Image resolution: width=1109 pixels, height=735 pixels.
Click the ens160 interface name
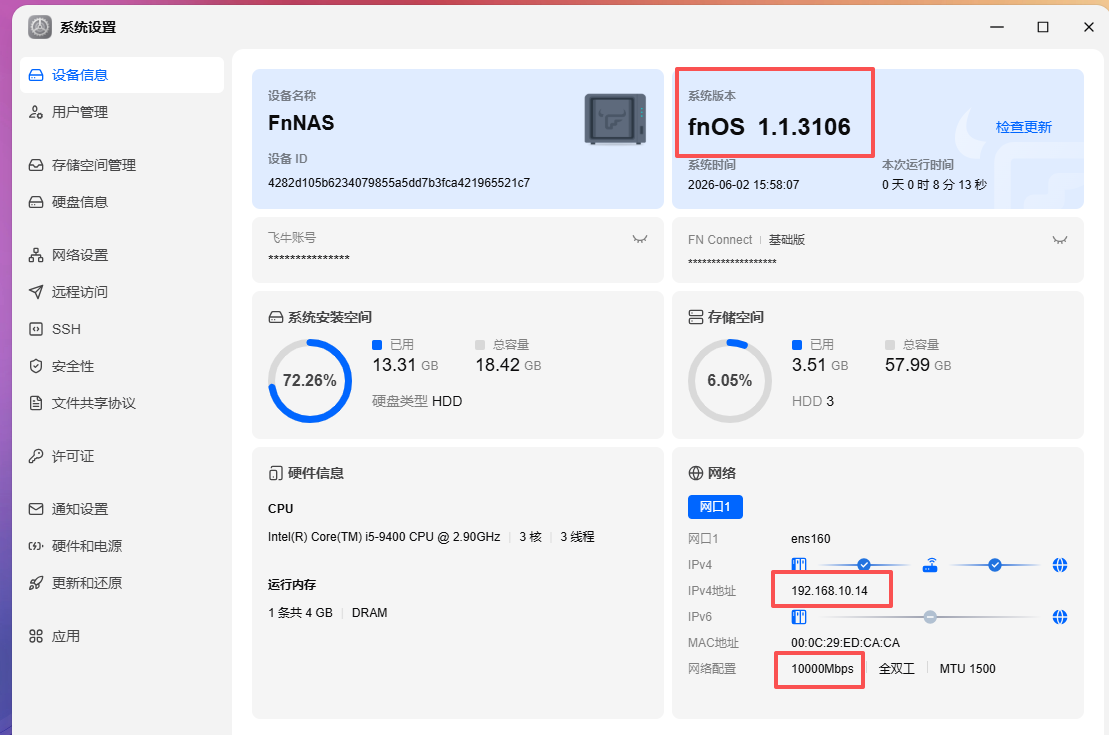coord(811,538)
